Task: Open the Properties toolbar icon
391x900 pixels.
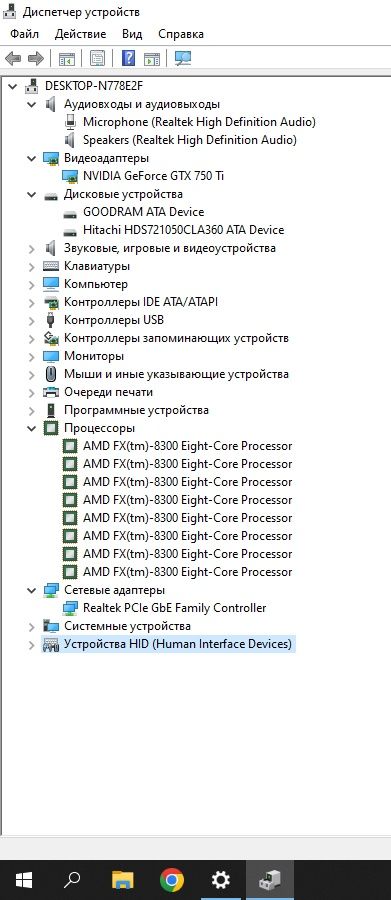Action: click(x=98, y=59)
